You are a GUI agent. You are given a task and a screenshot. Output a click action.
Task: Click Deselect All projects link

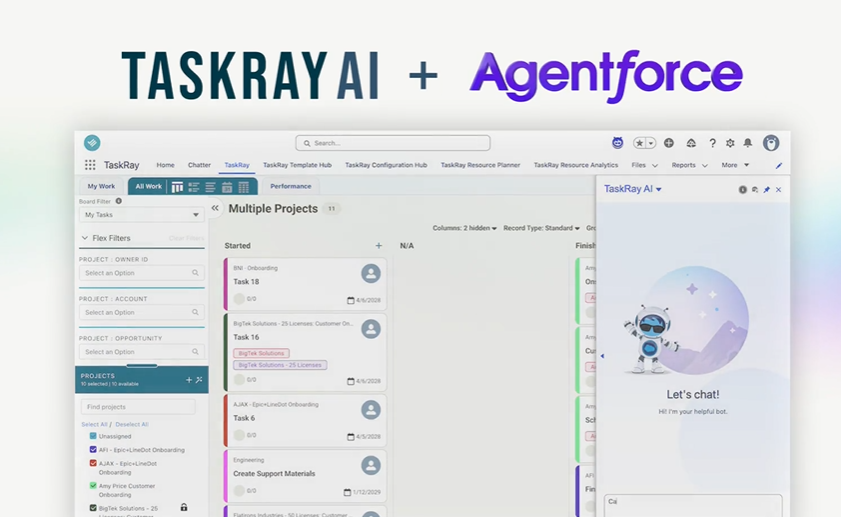pos(132,424)
